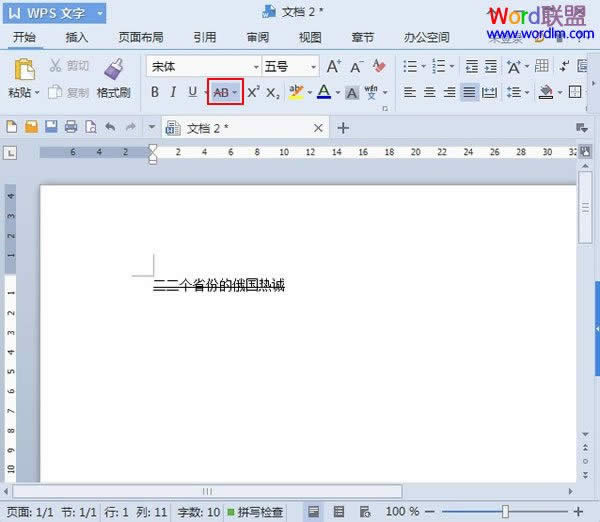Click the print preview icon
600x522 pixels.
91,127
